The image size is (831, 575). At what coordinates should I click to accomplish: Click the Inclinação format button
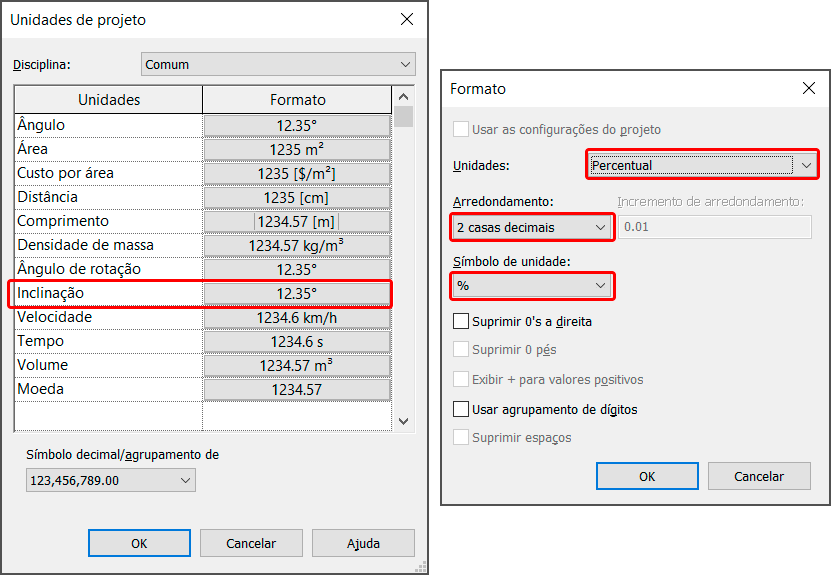(297, 293)
